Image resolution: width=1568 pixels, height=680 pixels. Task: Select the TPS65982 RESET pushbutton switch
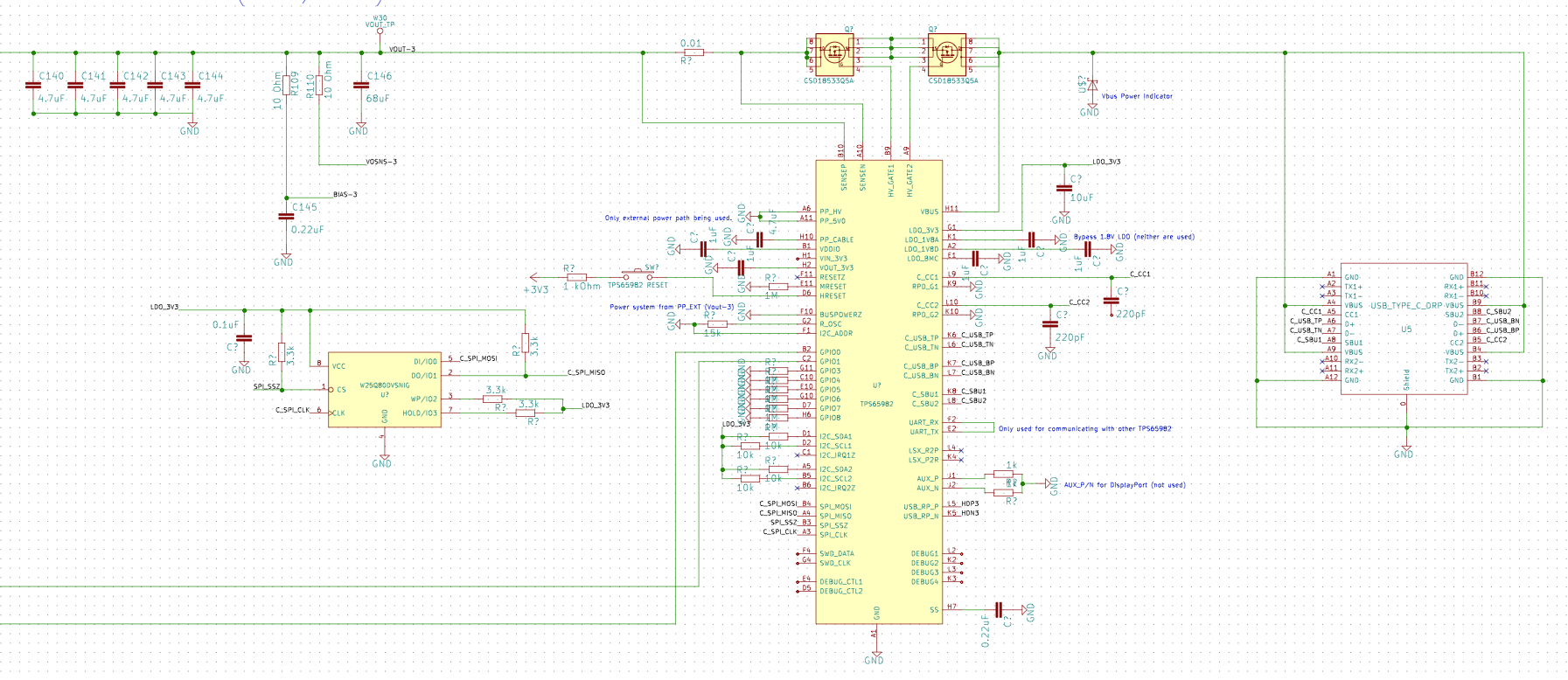(x=638, y=275)
